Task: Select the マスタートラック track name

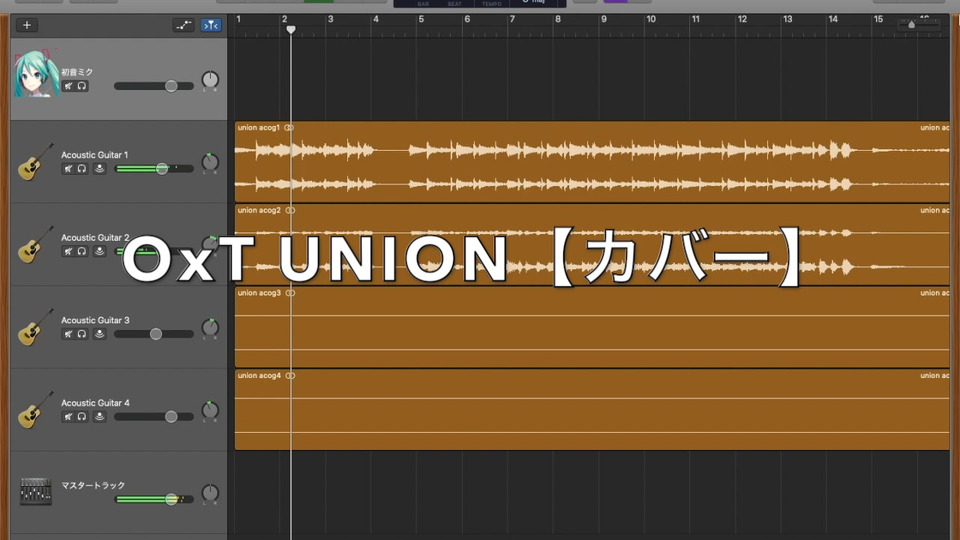Action: click(x=92, y=486)
